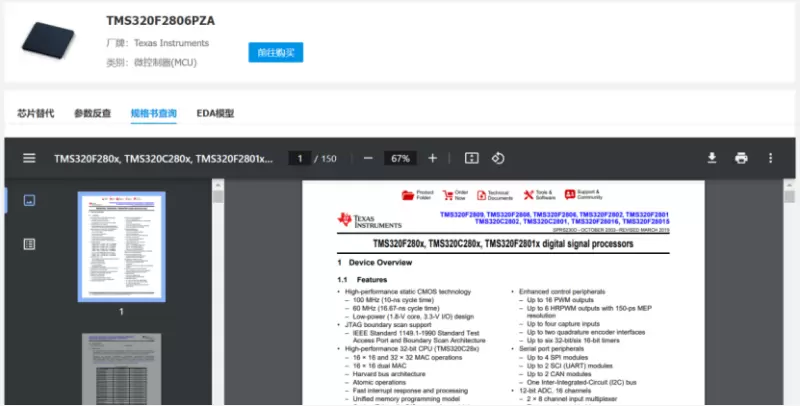Click the fit to page icon
This screenshot has height=406, width=800.
(472, 158)
